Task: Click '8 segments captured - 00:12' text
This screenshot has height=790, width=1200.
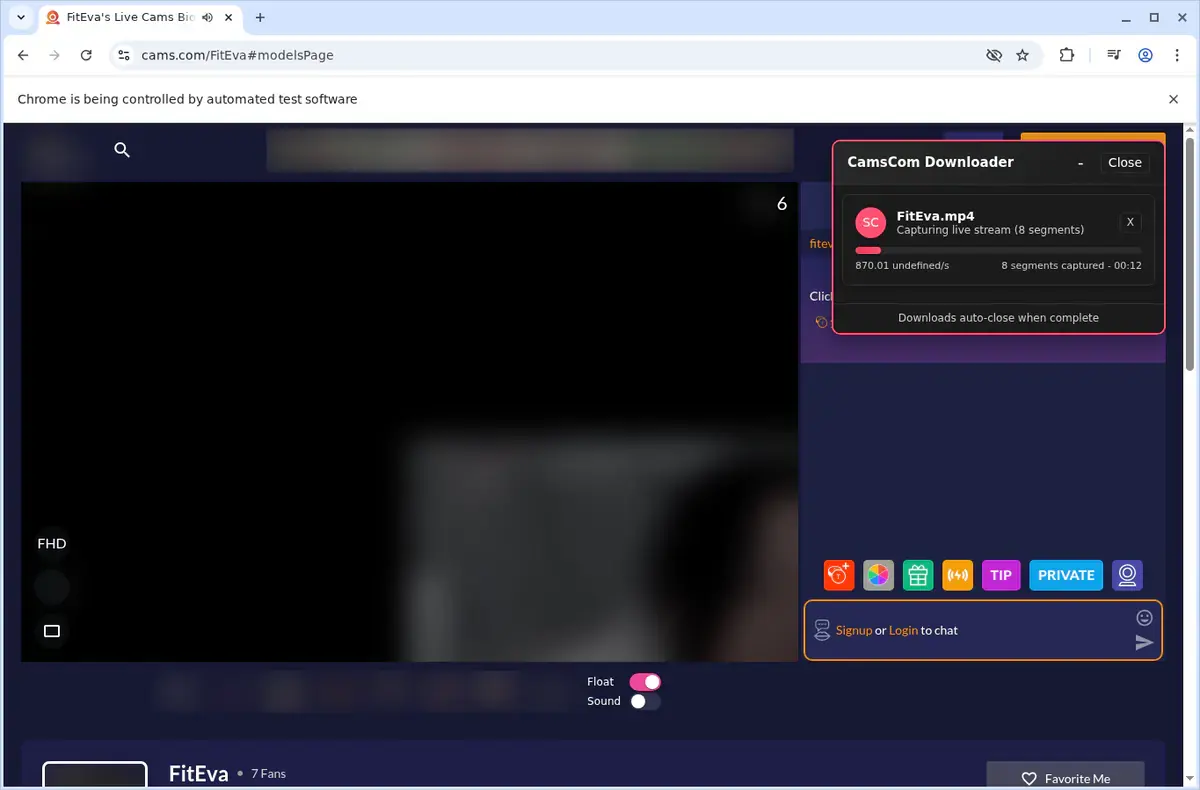Action: pyautogui.click(x=1071, y=266)
